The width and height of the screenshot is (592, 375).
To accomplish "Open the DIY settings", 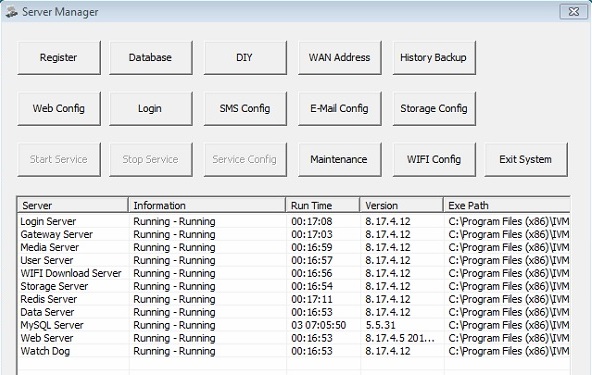I will pyautogui.click(x=245, y=57).
